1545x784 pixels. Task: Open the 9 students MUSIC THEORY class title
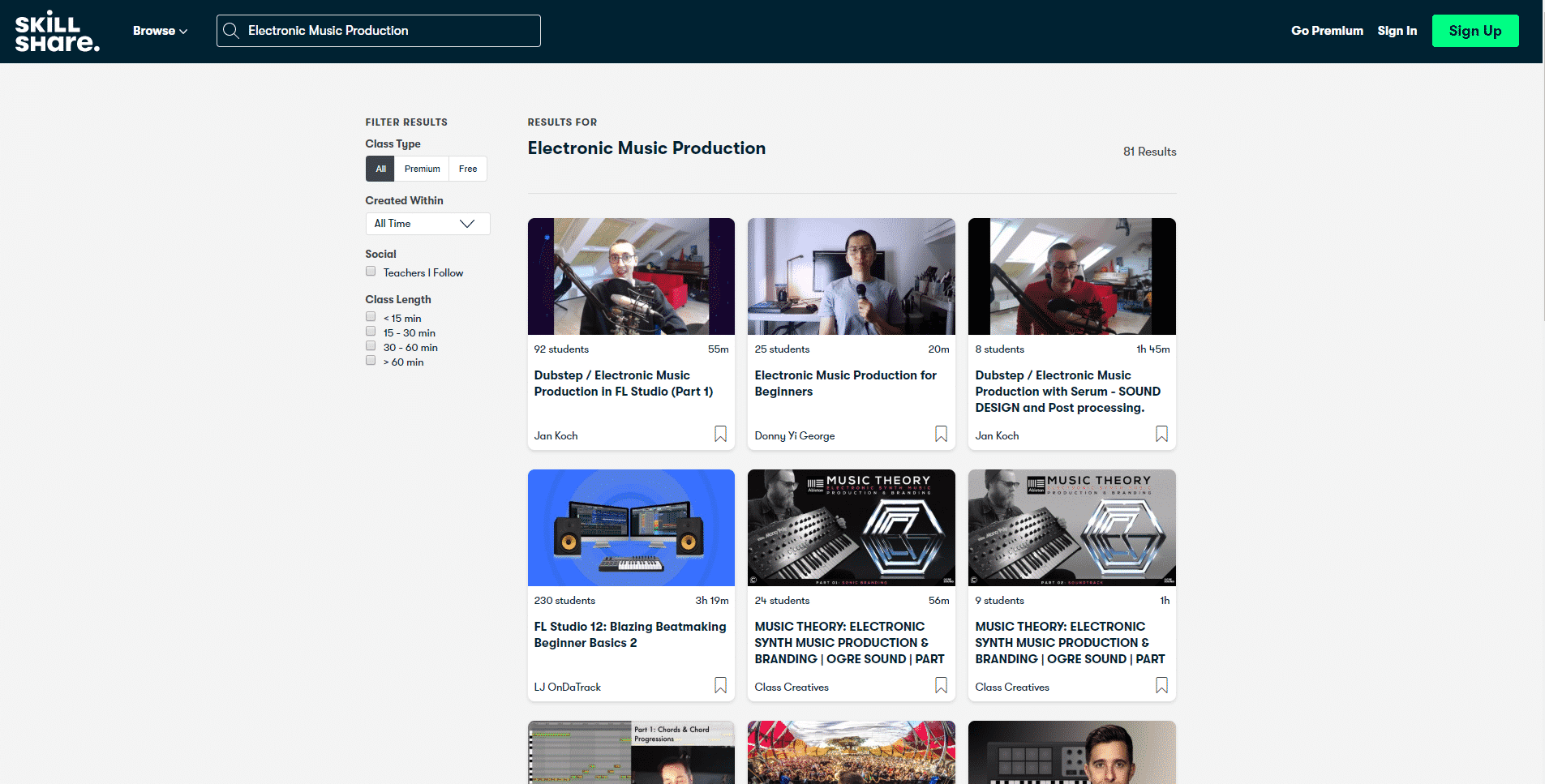[1070, 643]
